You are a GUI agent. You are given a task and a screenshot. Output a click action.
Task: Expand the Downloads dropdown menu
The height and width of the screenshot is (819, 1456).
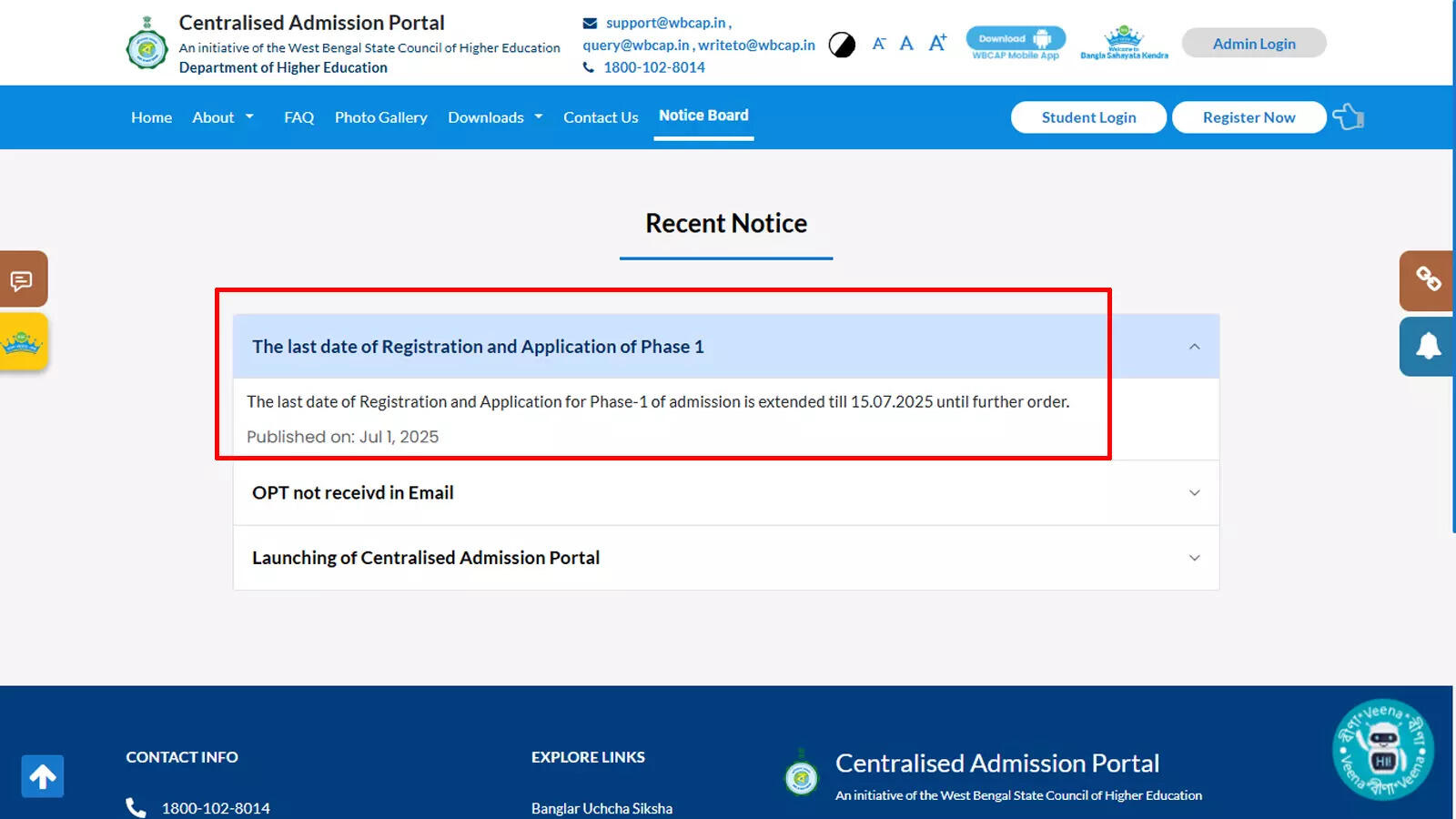pyautogui.click(x=495, y=117)
